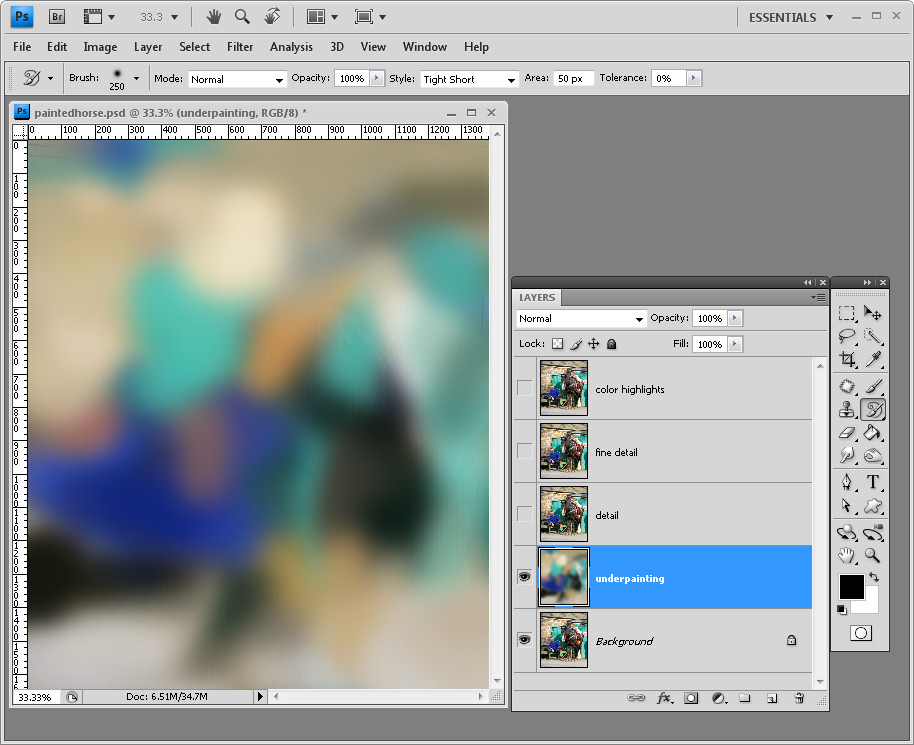Launch Adobe Bridge
The height and width of the screenshot is (745, 914).
tap(57, 17)
